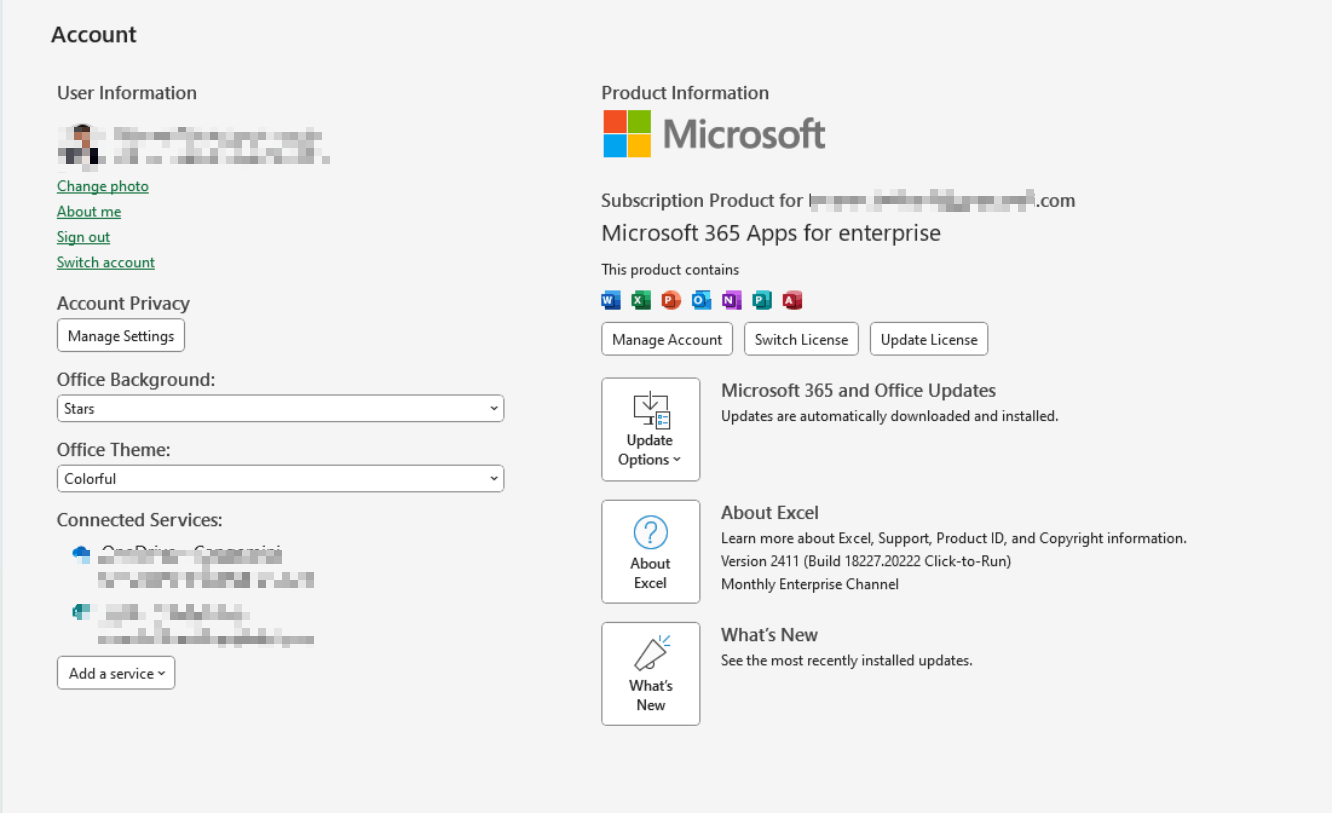Open the About me link
1332x813 pixels.
89,212
